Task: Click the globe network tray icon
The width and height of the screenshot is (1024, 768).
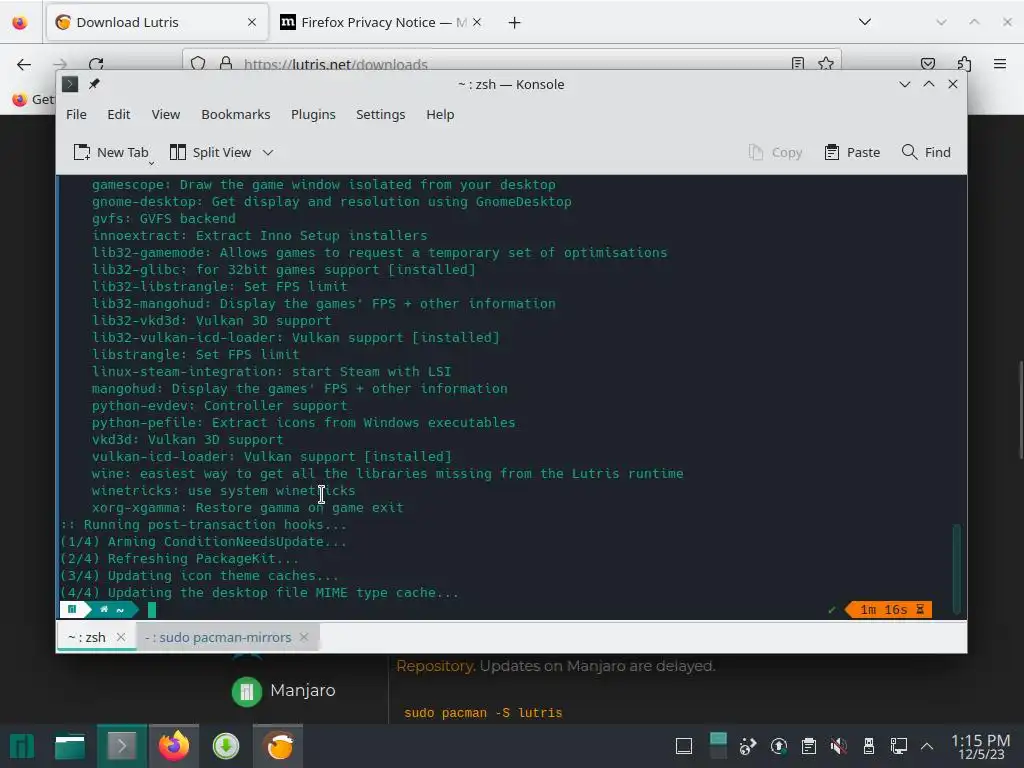Action: [x=748, y=746]
